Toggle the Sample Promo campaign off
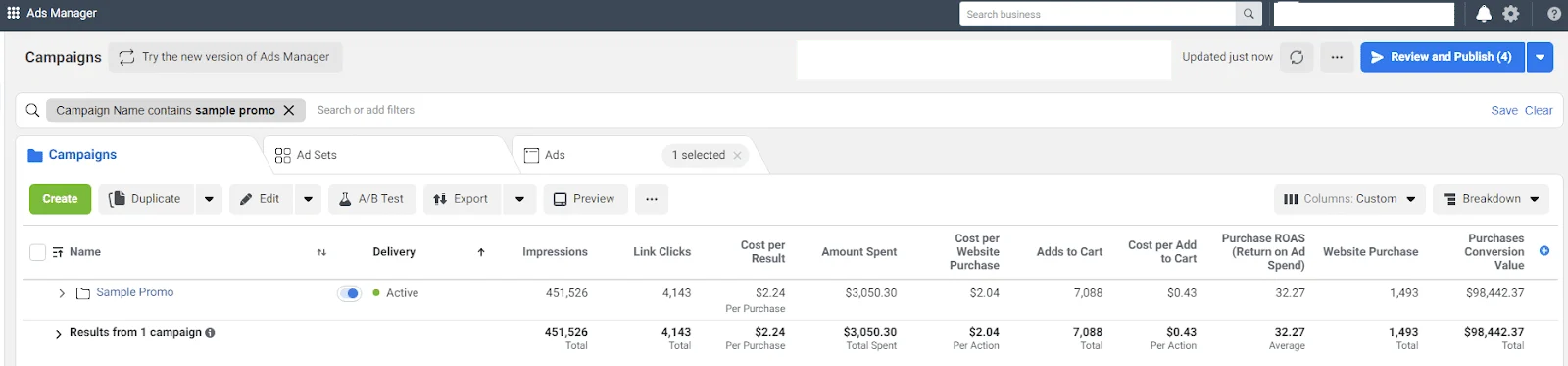Viewport: 1568px width, 366px height. click(349, 293)
